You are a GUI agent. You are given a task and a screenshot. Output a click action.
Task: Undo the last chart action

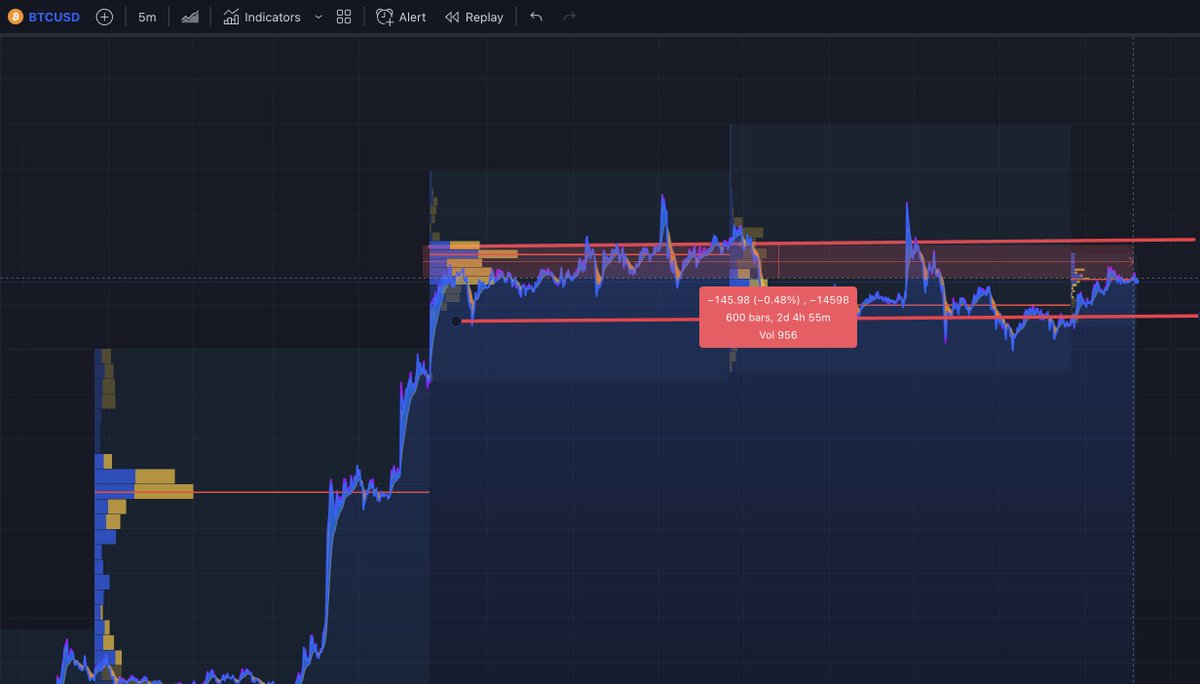(x=536, y=16)
